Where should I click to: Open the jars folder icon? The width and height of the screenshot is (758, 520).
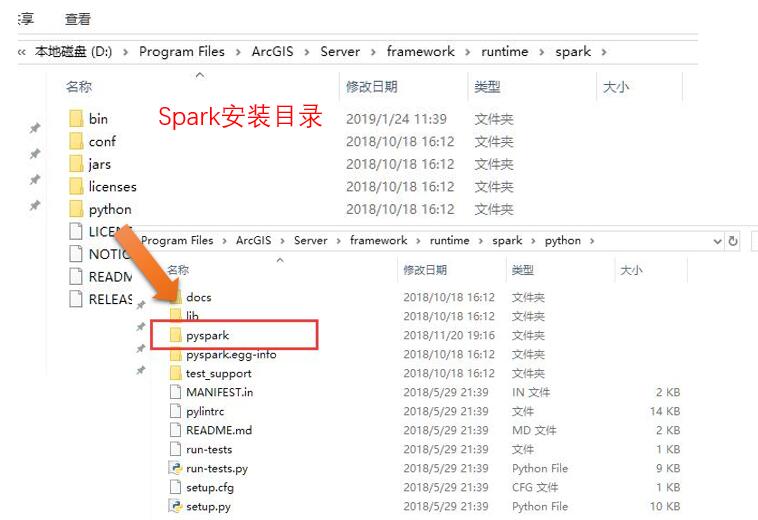76,164
